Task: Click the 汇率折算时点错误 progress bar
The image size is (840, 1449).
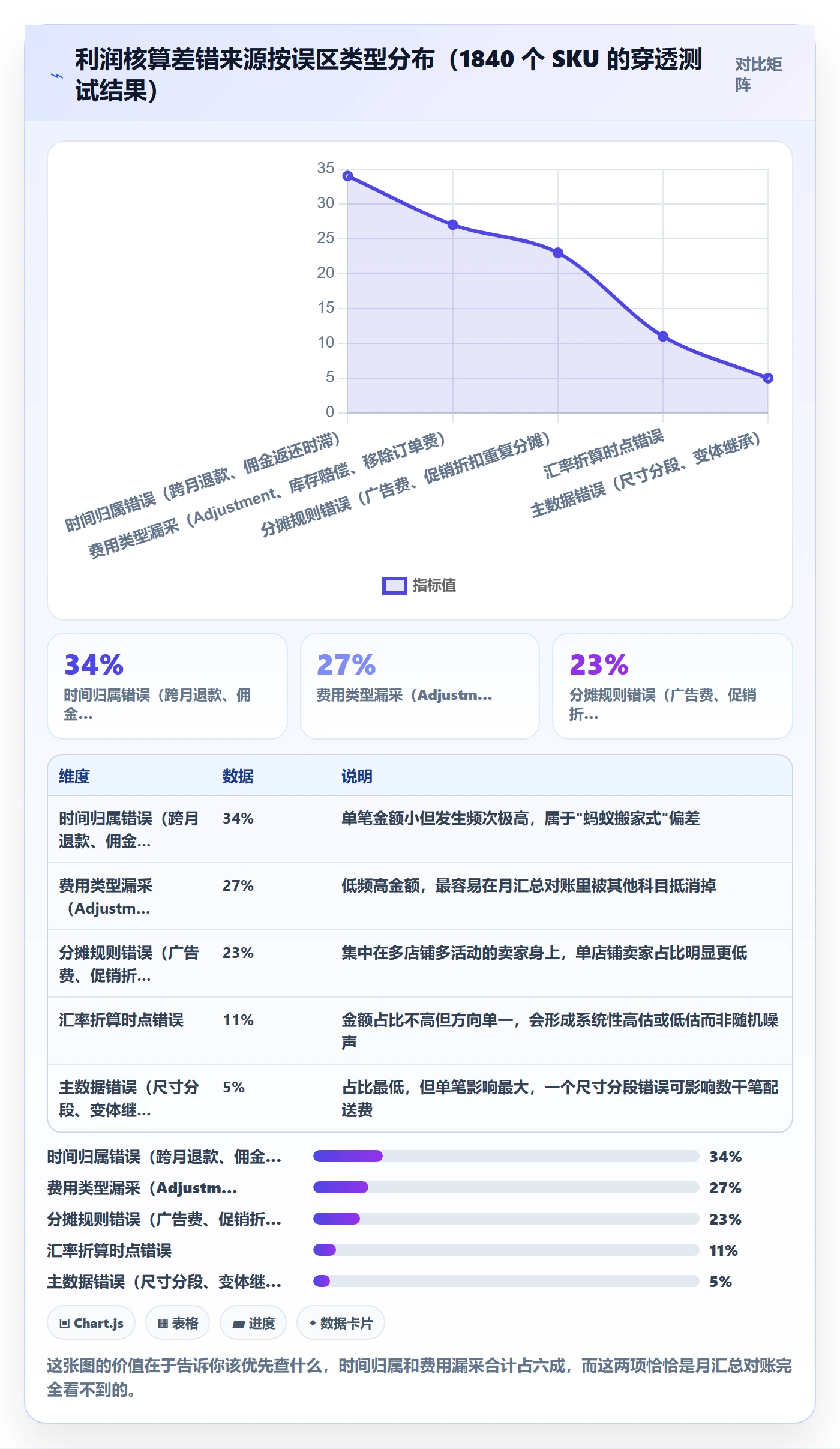Action: 506,1250
